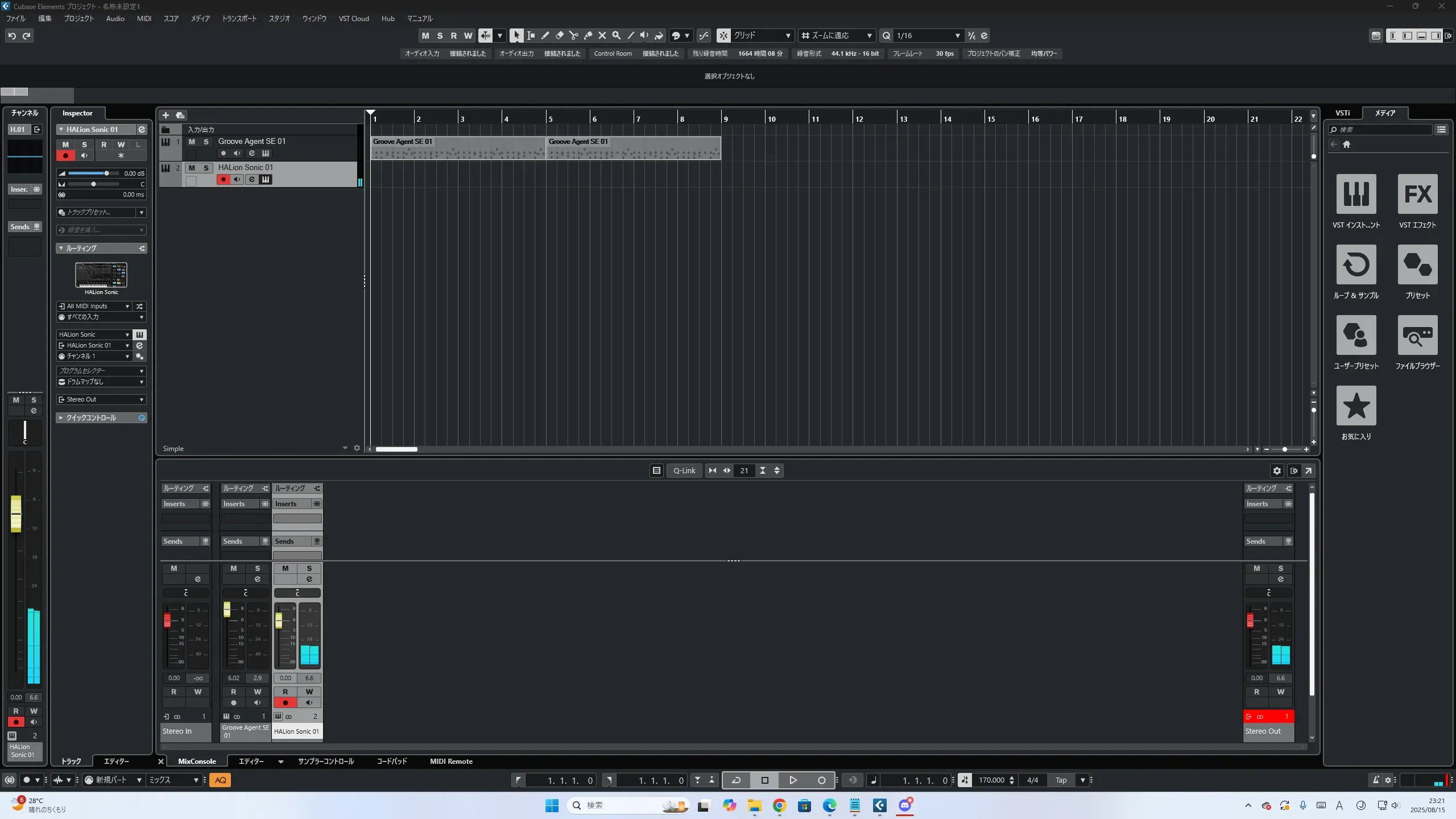1456x819 pixels.
Task: Click the Tap tempo button
Action: [x=1061, y=780]
